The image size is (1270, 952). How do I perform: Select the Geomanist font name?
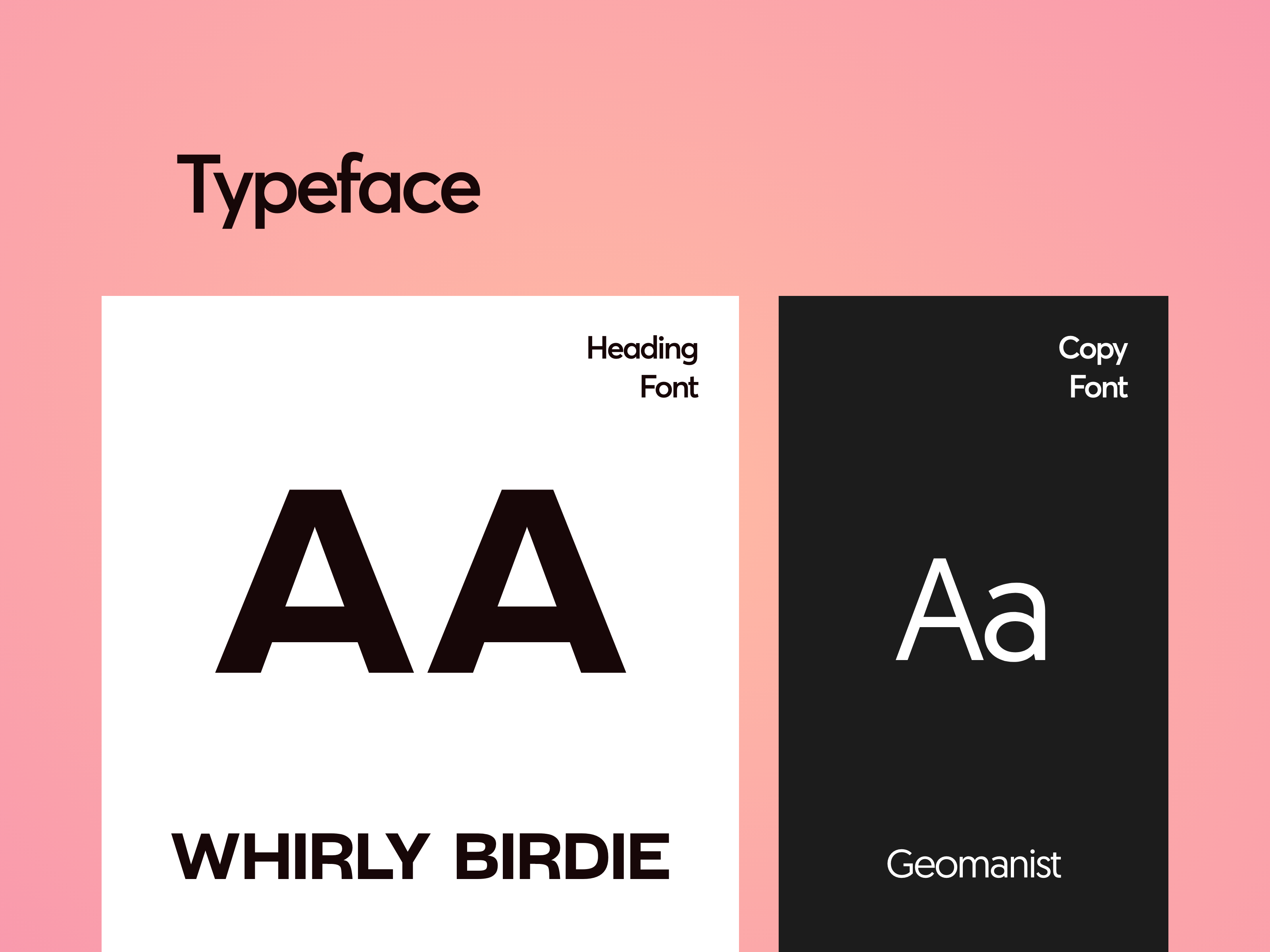pos(974,864)
